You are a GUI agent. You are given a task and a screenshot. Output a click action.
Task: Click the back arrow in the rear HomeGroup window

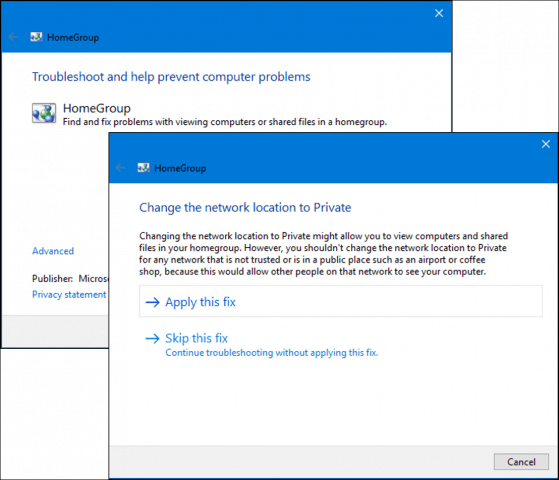14,37
